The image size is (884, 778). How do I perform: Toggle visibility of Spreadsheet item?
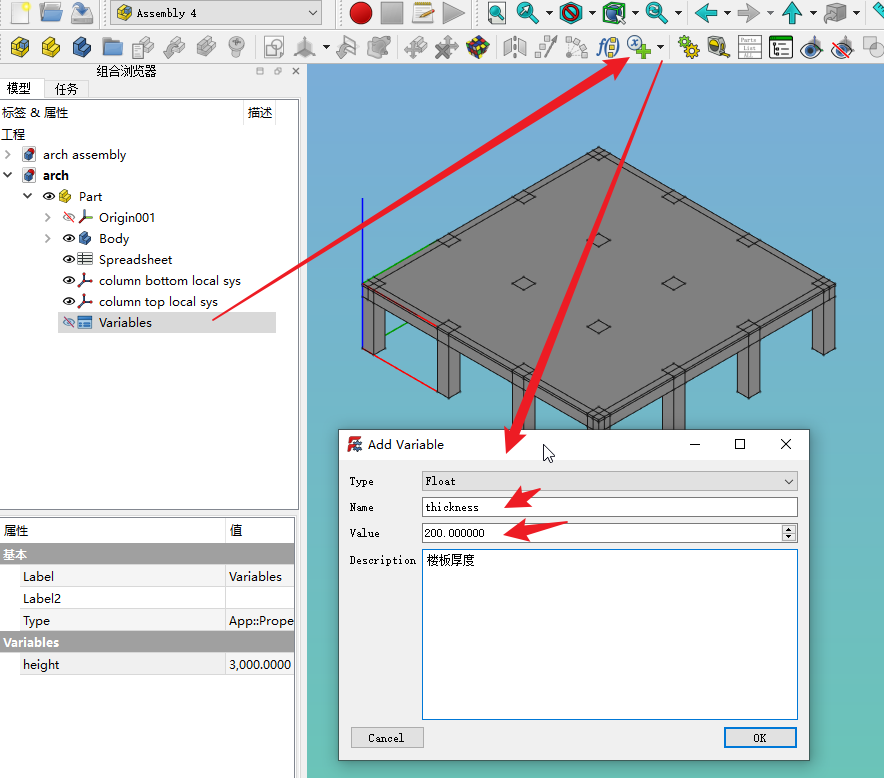[69, 260]
